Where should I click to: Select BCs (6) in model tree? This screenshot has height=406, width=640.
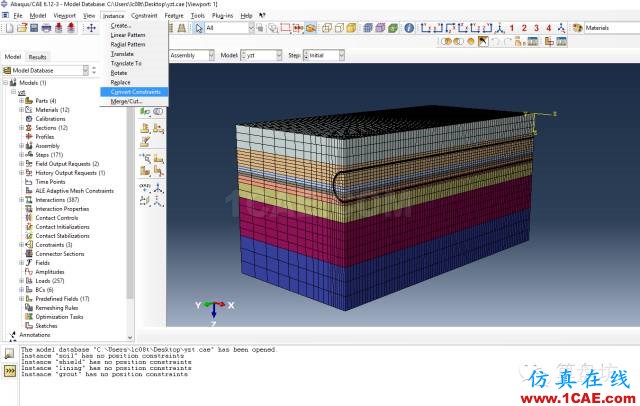click(x=44, y=290)
